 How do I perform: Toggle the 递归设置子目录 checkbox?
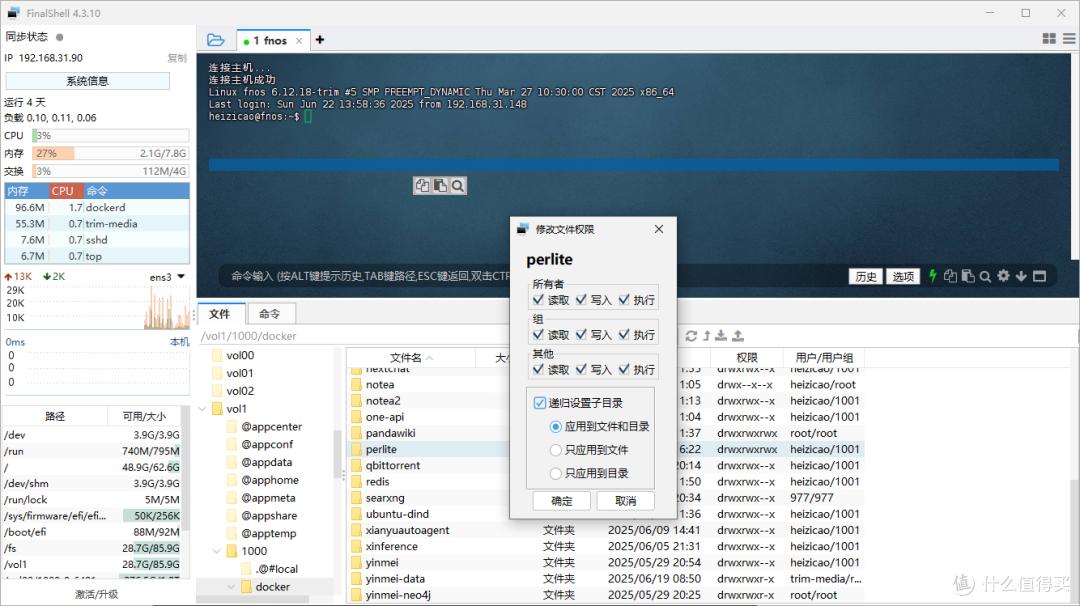click(541, 403)
